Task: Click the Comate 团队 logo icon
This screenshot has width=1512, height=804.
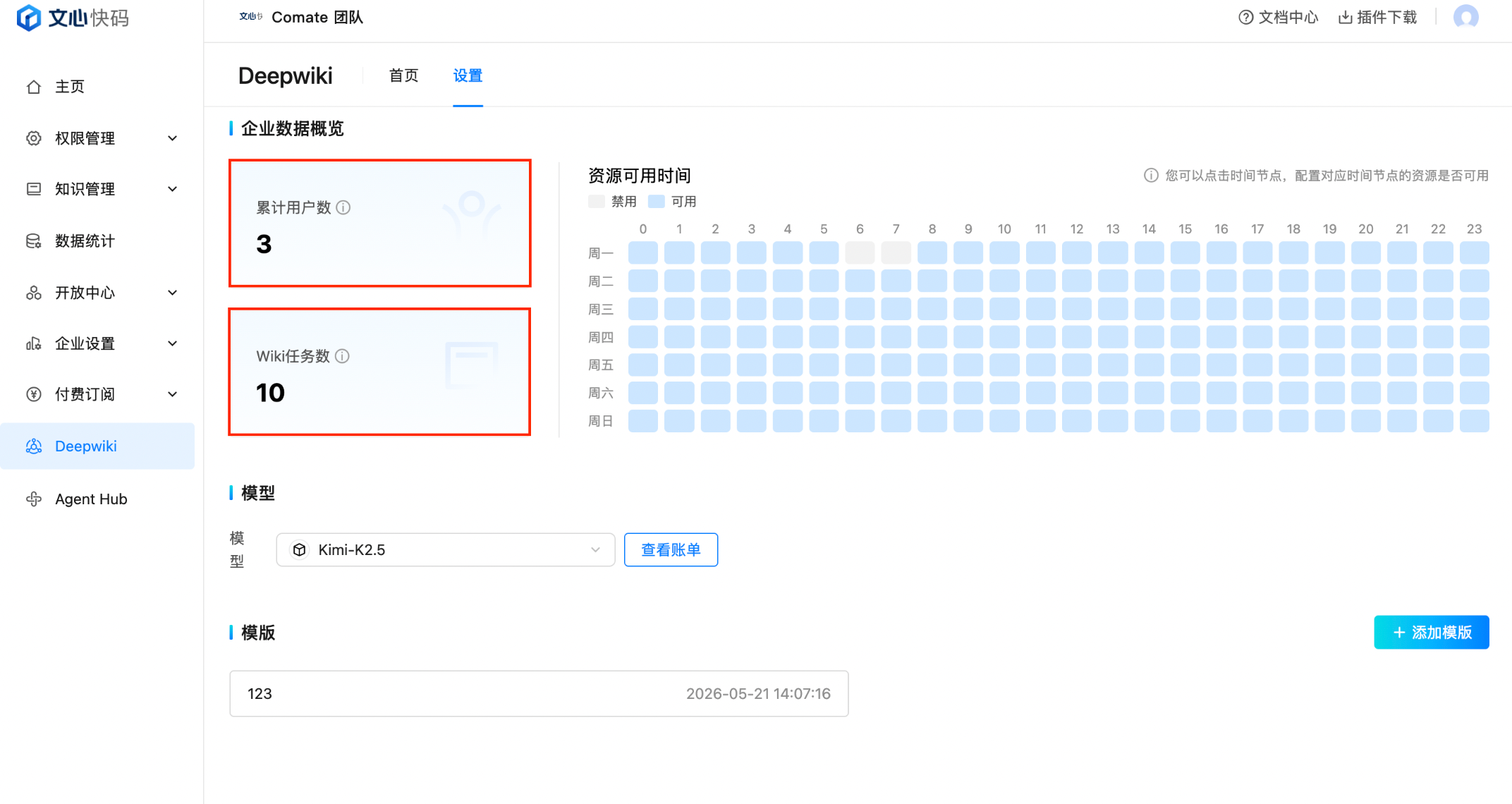Action: tap(250, 17)
